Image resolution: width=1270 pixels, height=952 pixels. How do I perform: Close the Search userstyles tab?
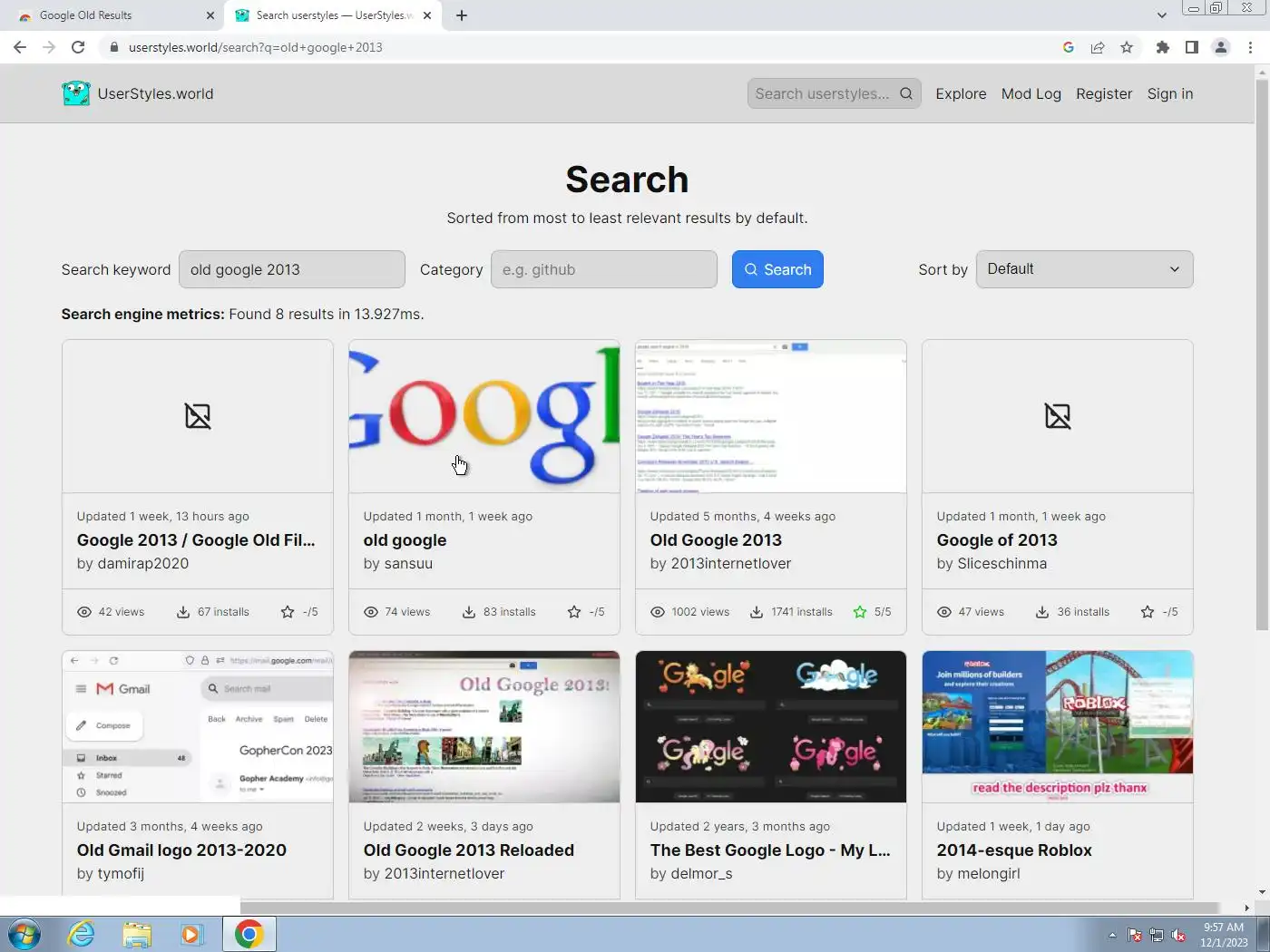[x=427, y=15]
